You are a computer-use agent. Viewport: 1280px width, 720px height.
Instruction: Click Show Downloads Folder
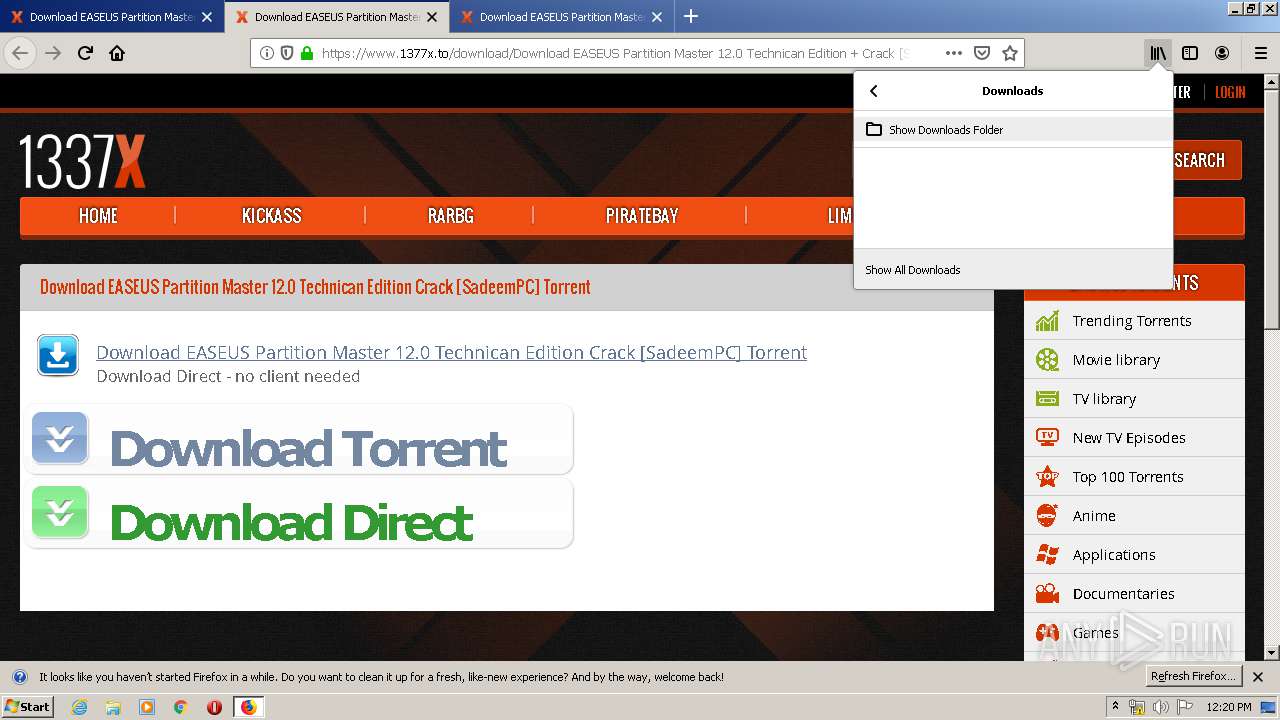click(1013, 129)
